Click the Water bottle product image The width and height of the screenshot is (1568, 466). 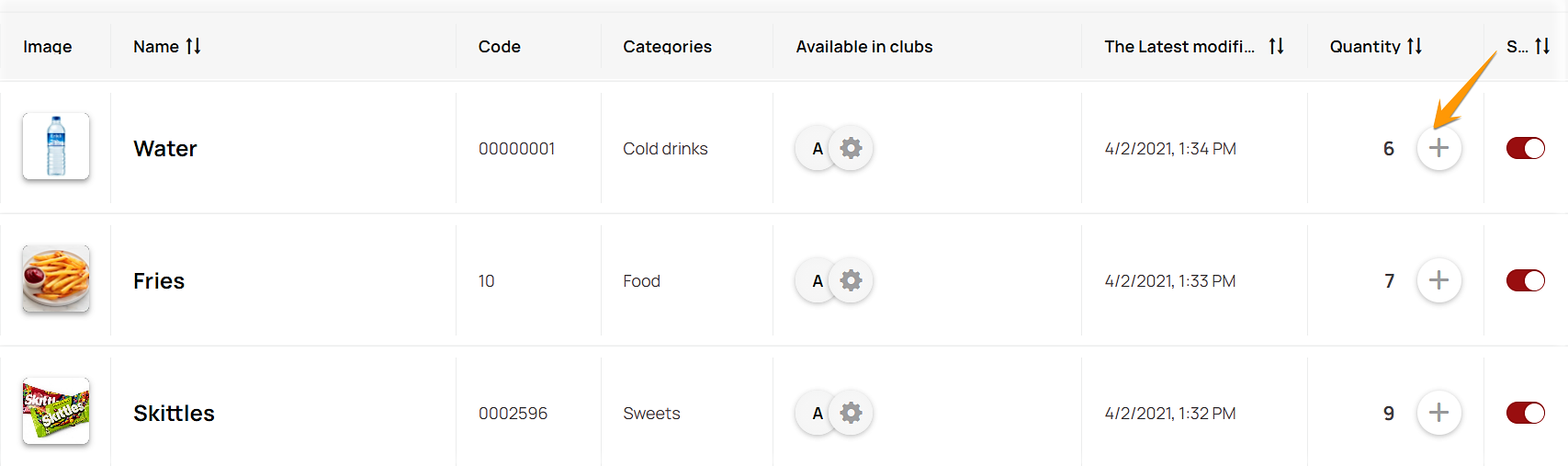pyautogui.click(x=56, y=146)
